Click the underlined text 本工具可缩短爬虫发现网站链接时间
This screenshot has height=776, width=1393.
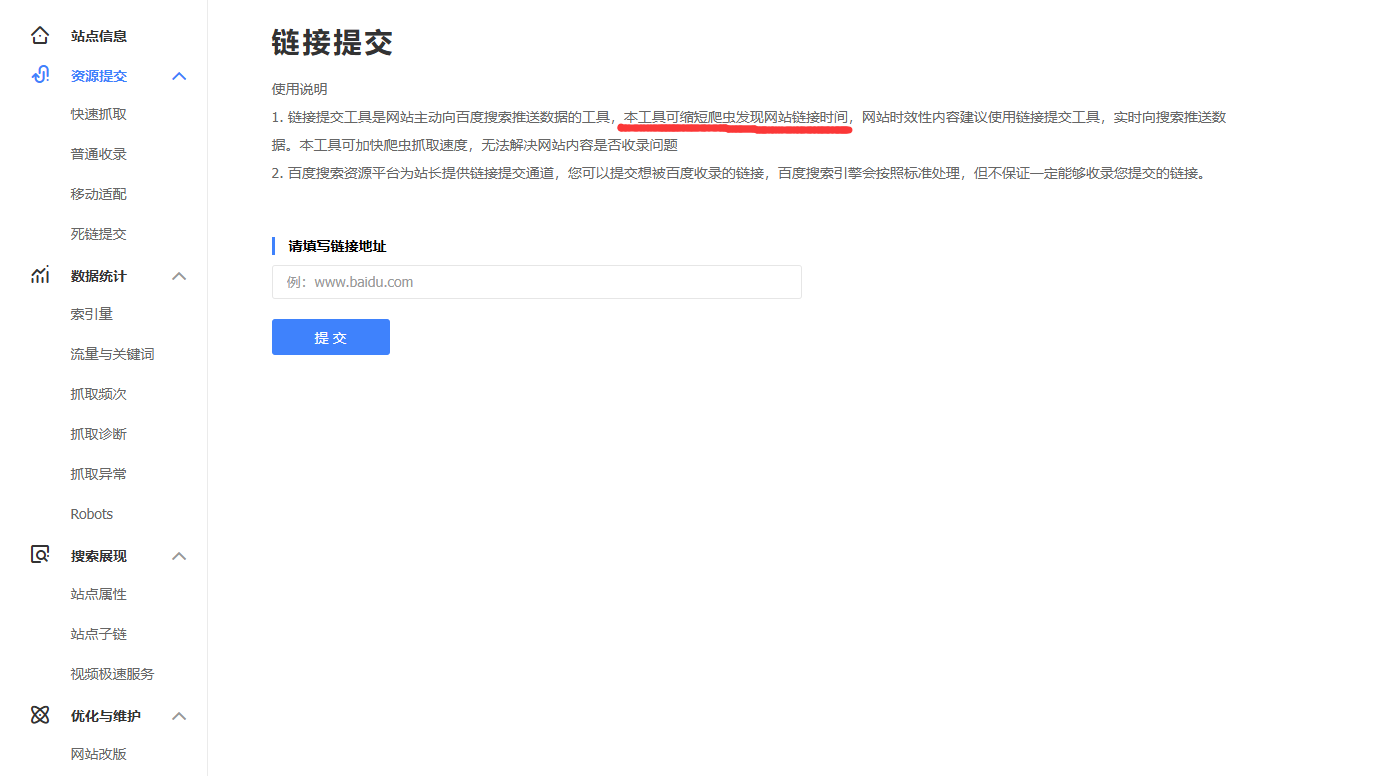pos(735,117)
